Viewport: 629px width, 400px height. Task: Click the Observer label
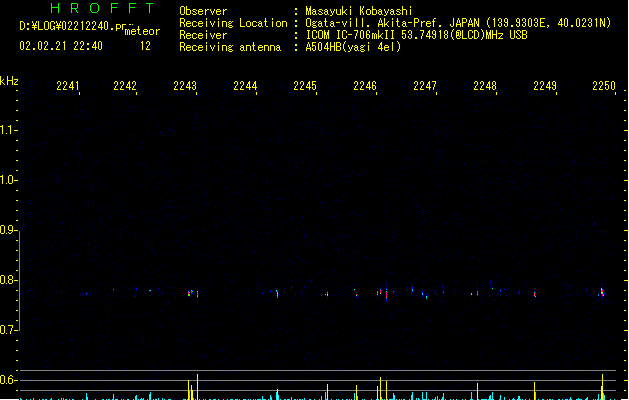coord(203,11)
